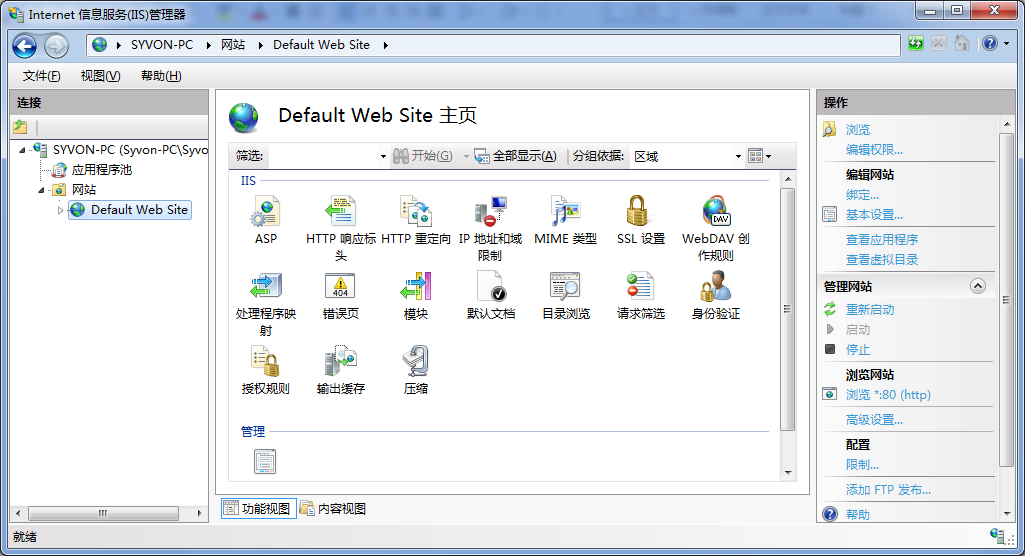
Task: Open the 筛选 filter dropdown
Action: coord(383,156)
